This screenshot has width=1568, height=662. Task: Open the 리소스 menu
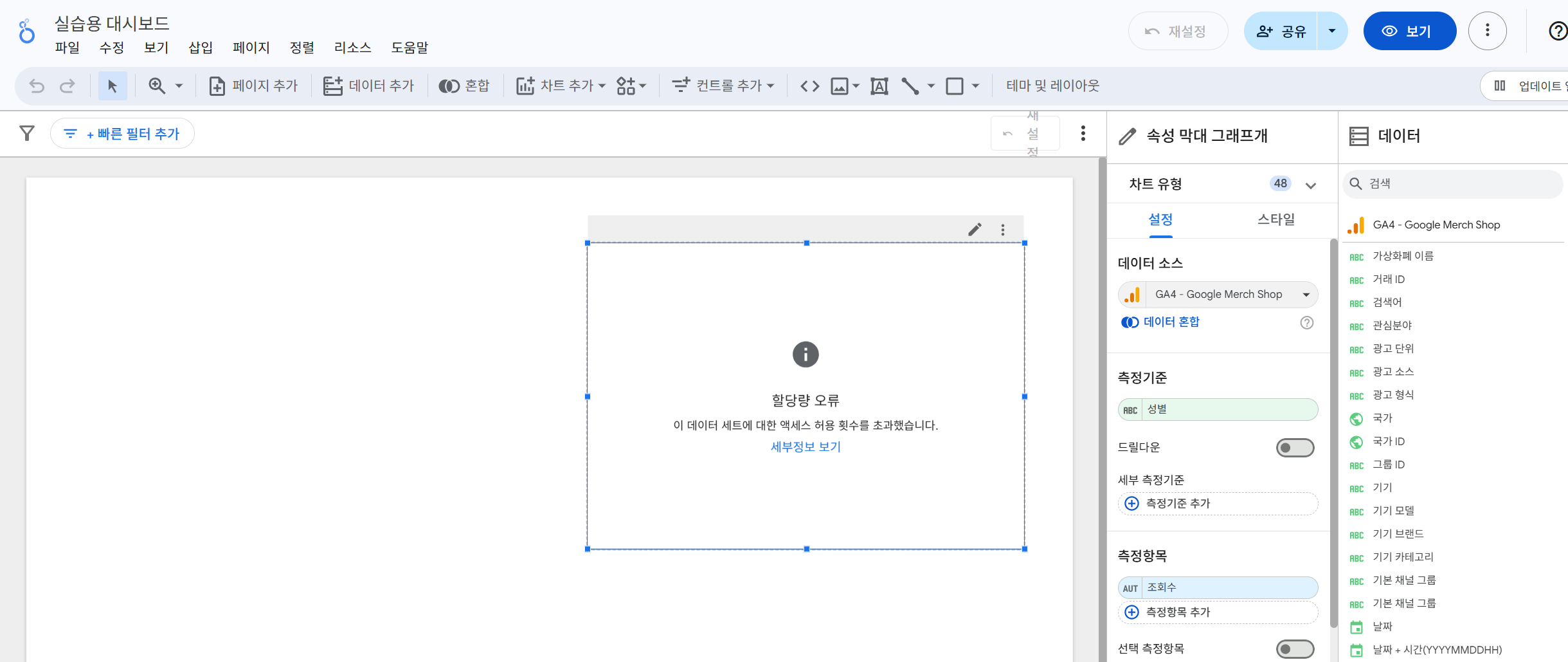353,48
